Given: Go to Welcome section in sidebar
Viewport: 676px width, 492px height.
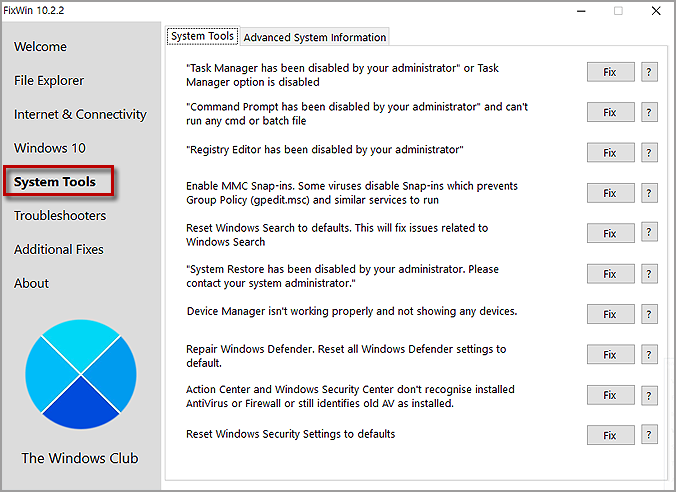Looking at the screenshot, I should coord(40,47).
